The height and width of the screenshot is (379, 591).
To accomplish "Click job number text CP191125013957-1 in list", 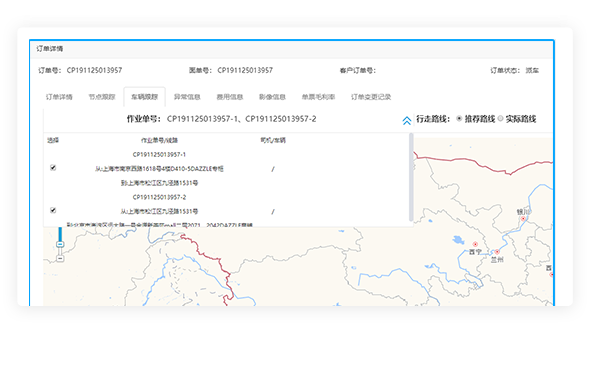I will click(x=159, y=154).
